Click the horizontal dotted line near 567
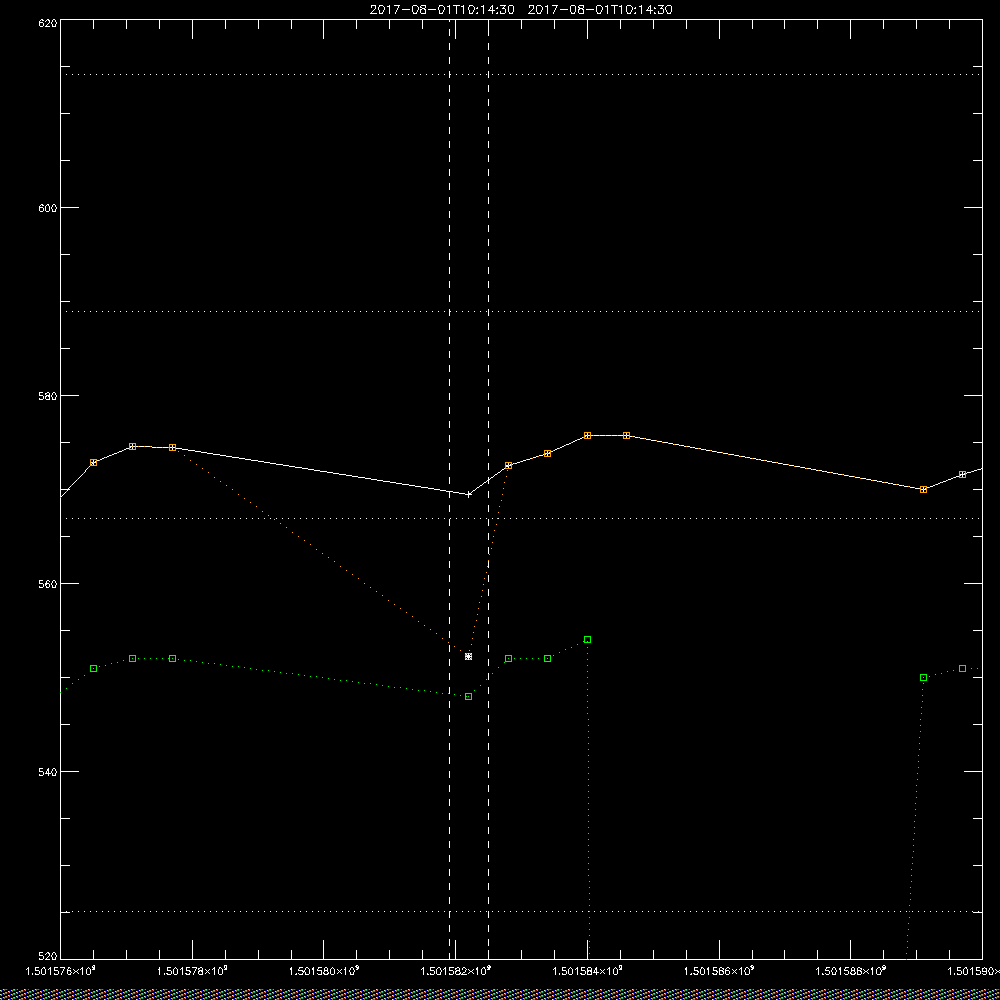The width and height of the screenshot is (1000, 1000). [x=521, y=518]
